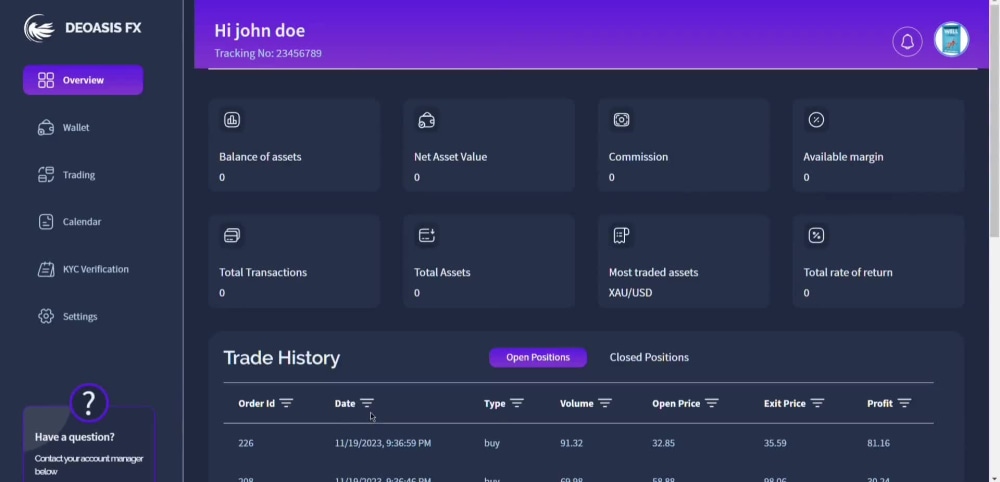Sort by Date filter icon

point(367,403)
